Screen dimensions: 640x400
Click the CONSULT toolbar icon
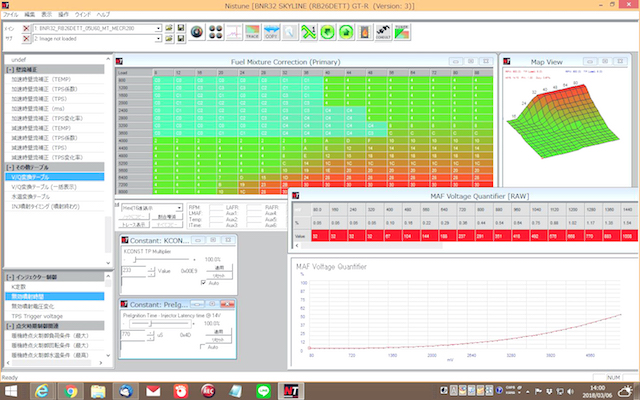pos(382,32)
